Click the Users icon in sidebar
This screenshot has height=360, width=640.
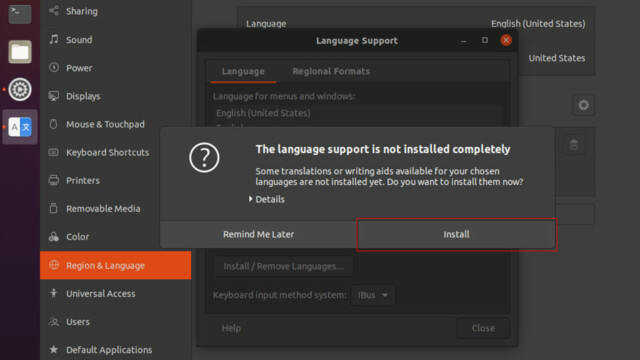click(x=54, y=322)
